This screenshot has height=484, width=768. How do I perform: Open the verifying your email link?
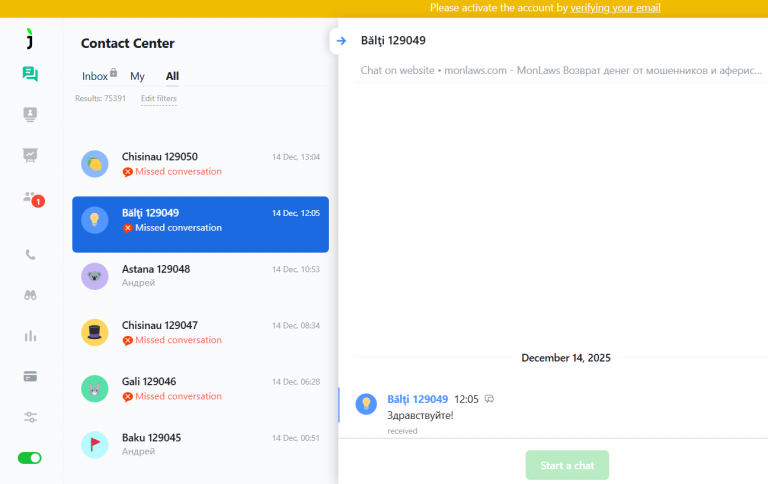(x=615, y=8)
